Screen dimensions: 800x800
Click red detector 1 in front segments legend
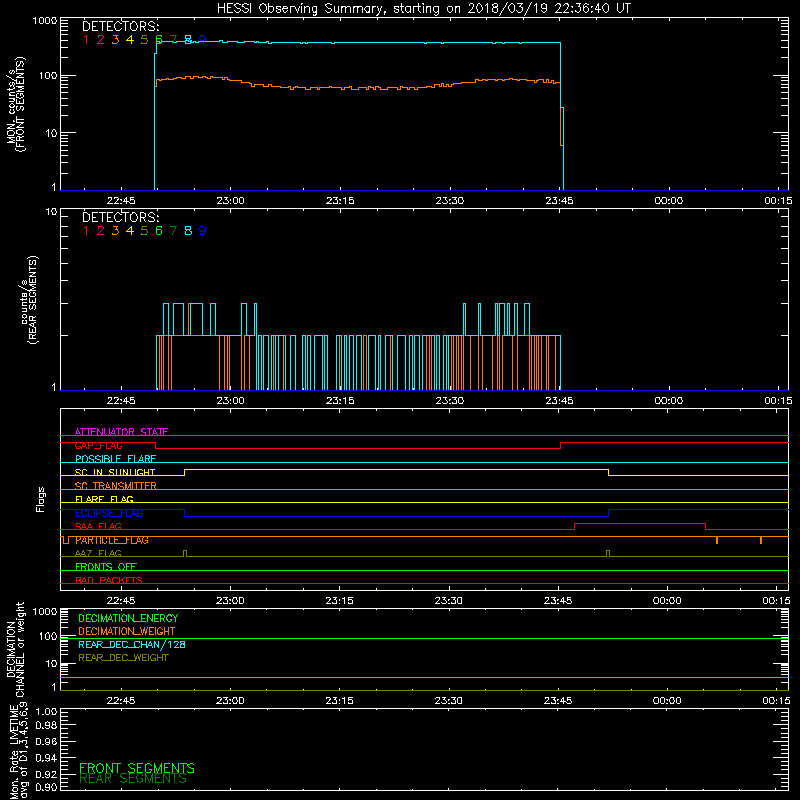tap(86, 39)
